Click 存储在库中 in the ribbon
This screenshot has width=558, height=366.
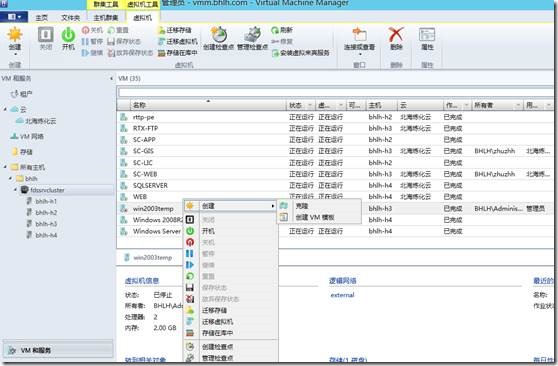[x=178, y=53]
